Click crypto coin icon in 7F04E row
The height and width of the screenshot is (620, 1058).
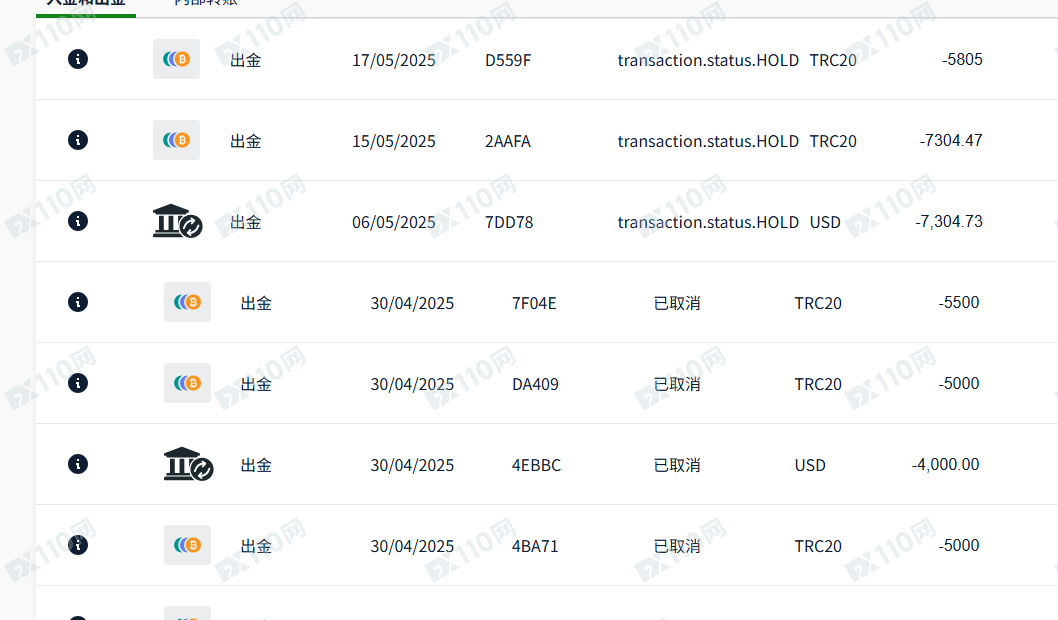(x=188, y=302)
